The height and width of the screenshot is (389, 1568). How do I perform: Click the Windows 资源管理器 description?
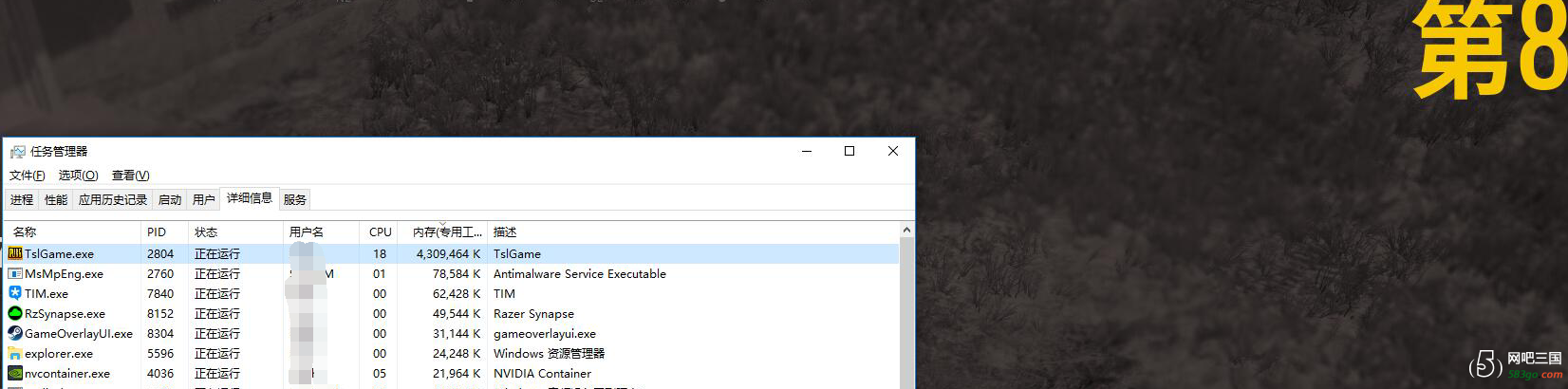point(549,353)
